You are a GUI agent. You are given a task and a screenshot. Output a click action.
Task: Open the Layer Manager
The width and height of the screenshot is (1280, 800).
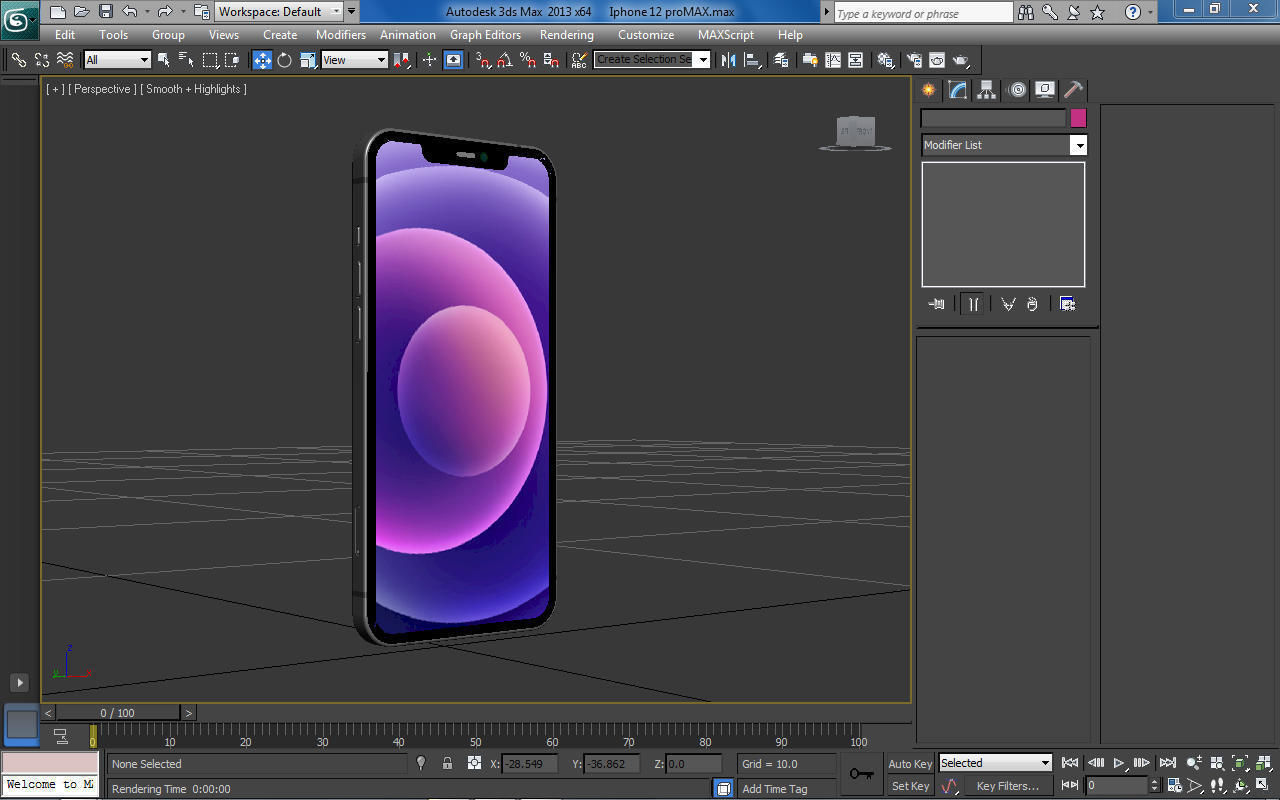[782, 60]
